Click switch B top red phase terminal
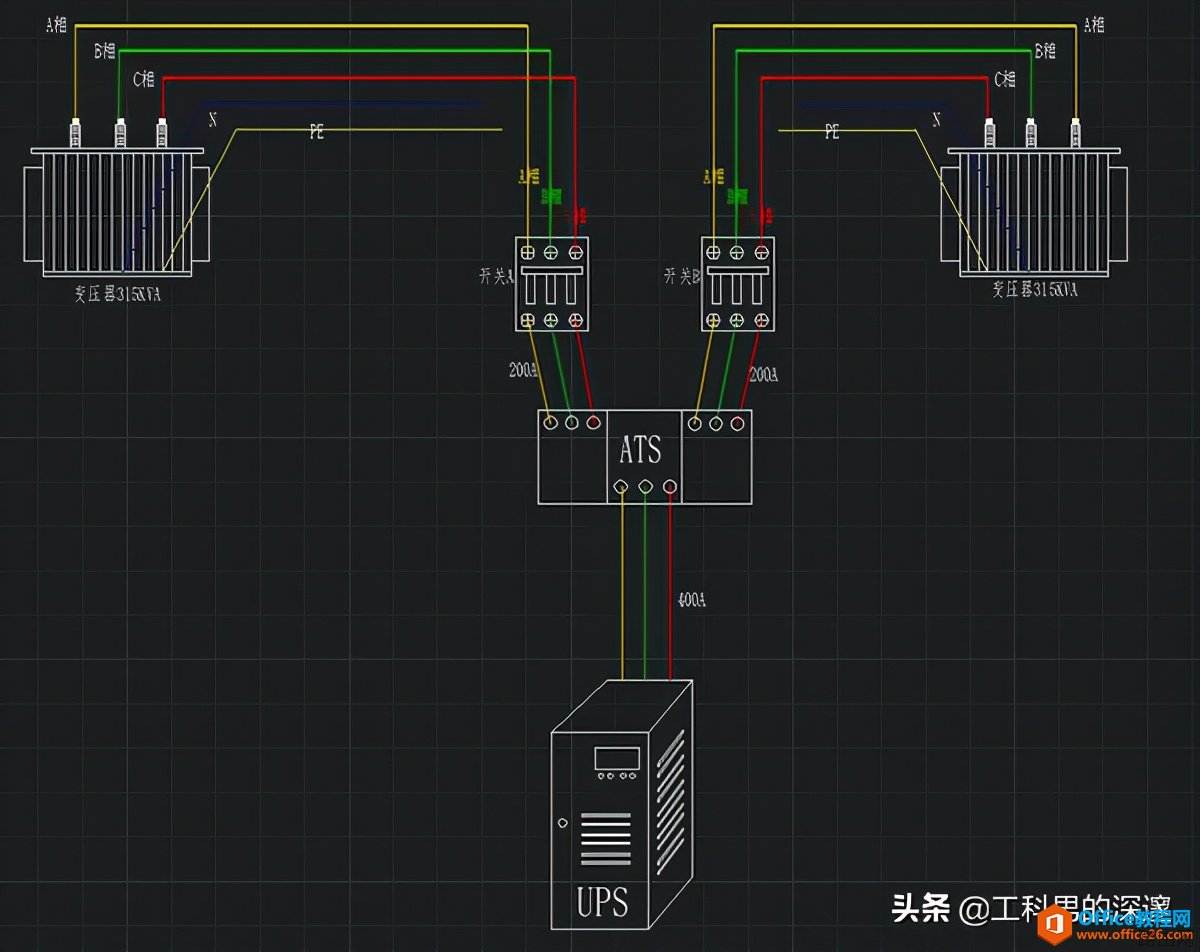1200x952 pixels. coord(761,253)
